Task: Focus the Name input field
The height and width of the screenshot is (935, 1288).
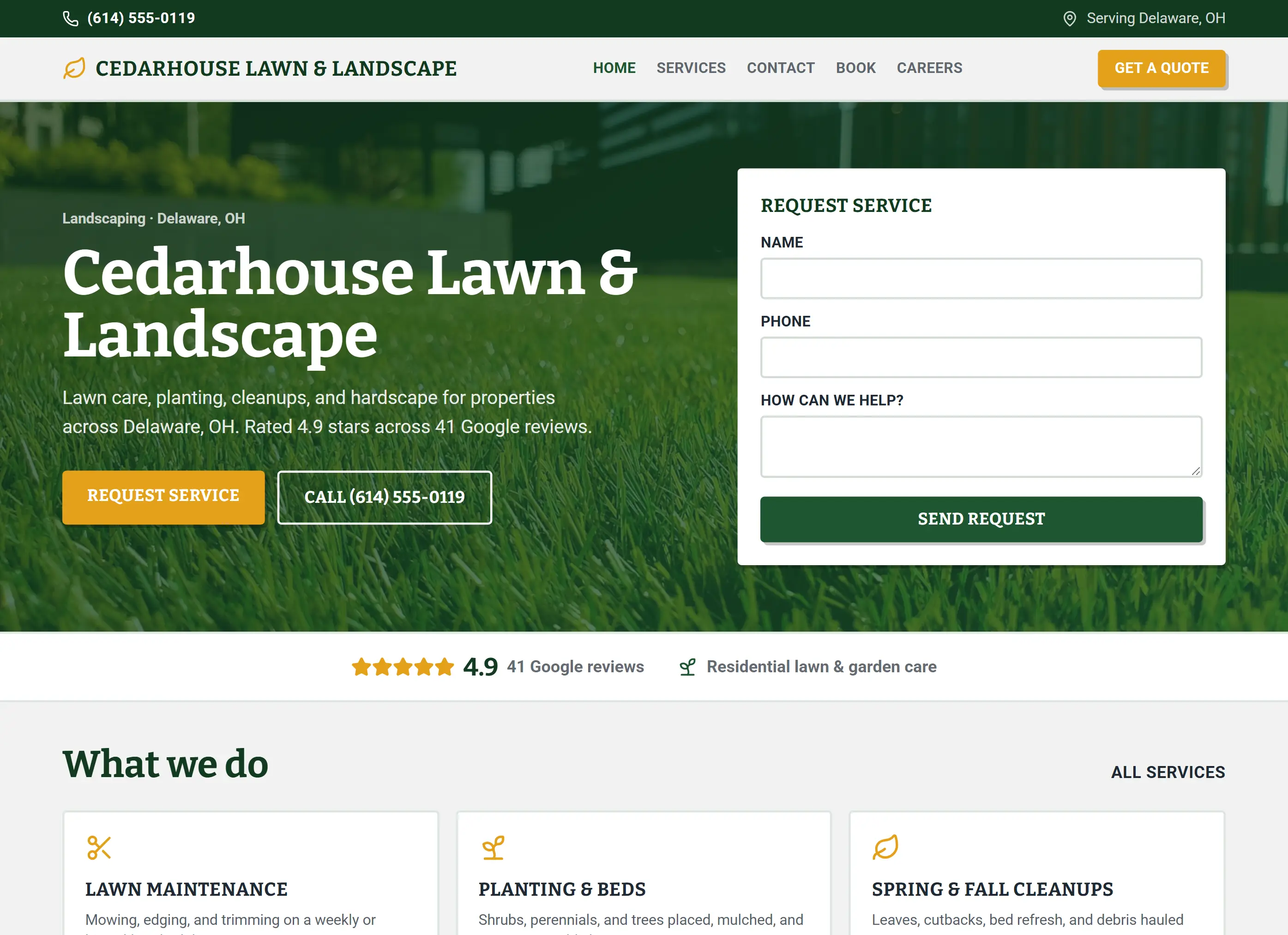Action: point(981,278)
